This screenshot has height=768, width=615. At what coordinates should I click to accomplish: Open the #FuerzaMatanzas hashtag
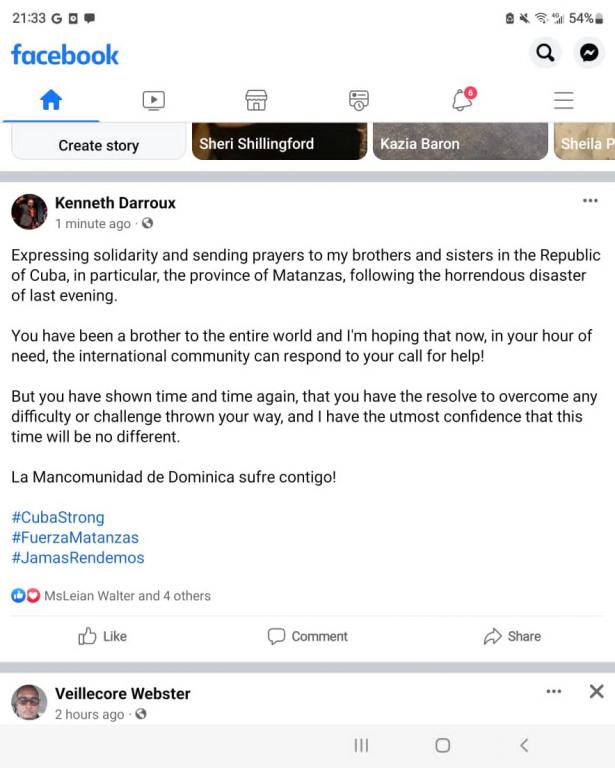(x=75, y=537)
